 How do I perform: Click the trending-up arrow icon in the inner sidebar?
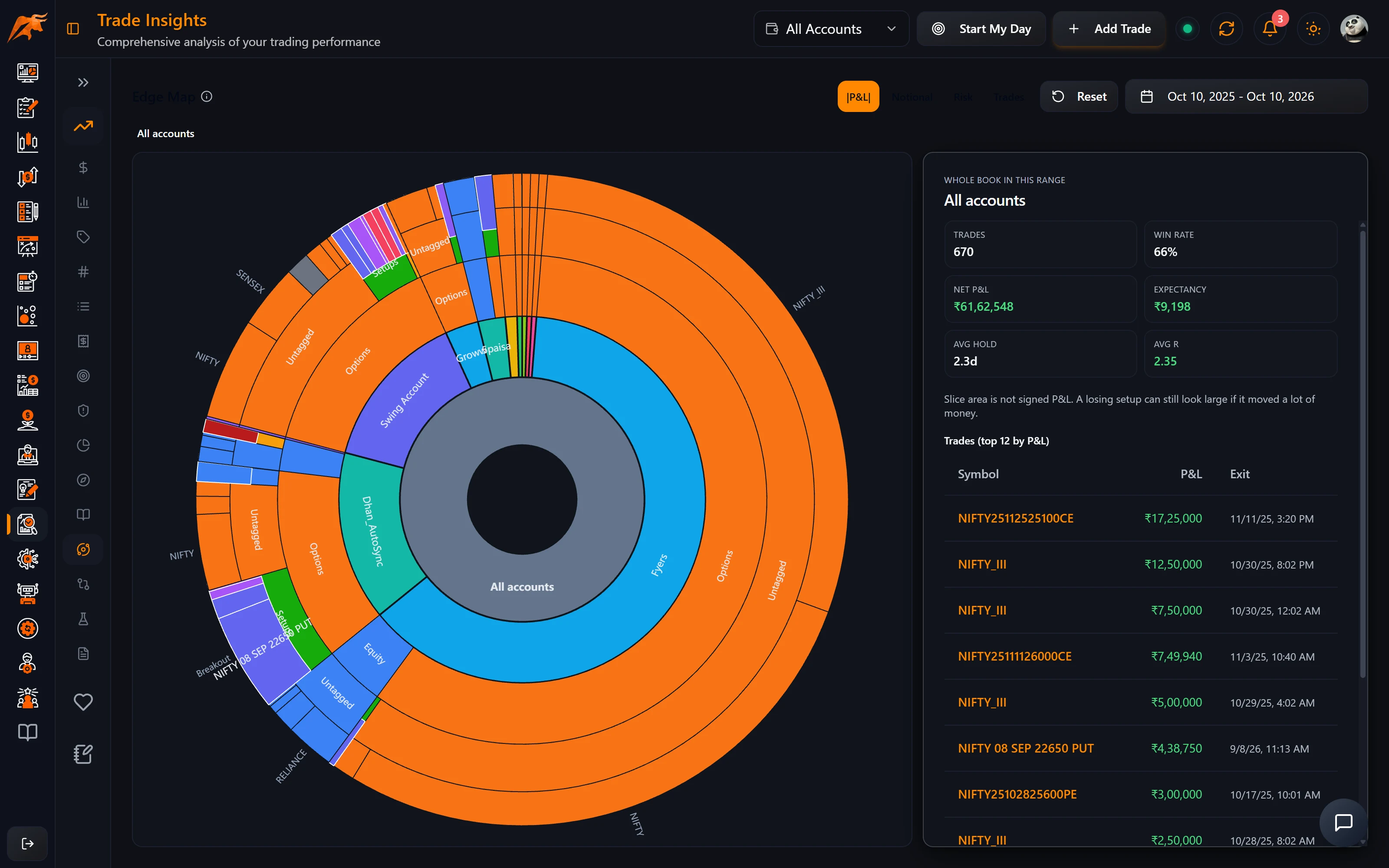(x=83, y=126)
